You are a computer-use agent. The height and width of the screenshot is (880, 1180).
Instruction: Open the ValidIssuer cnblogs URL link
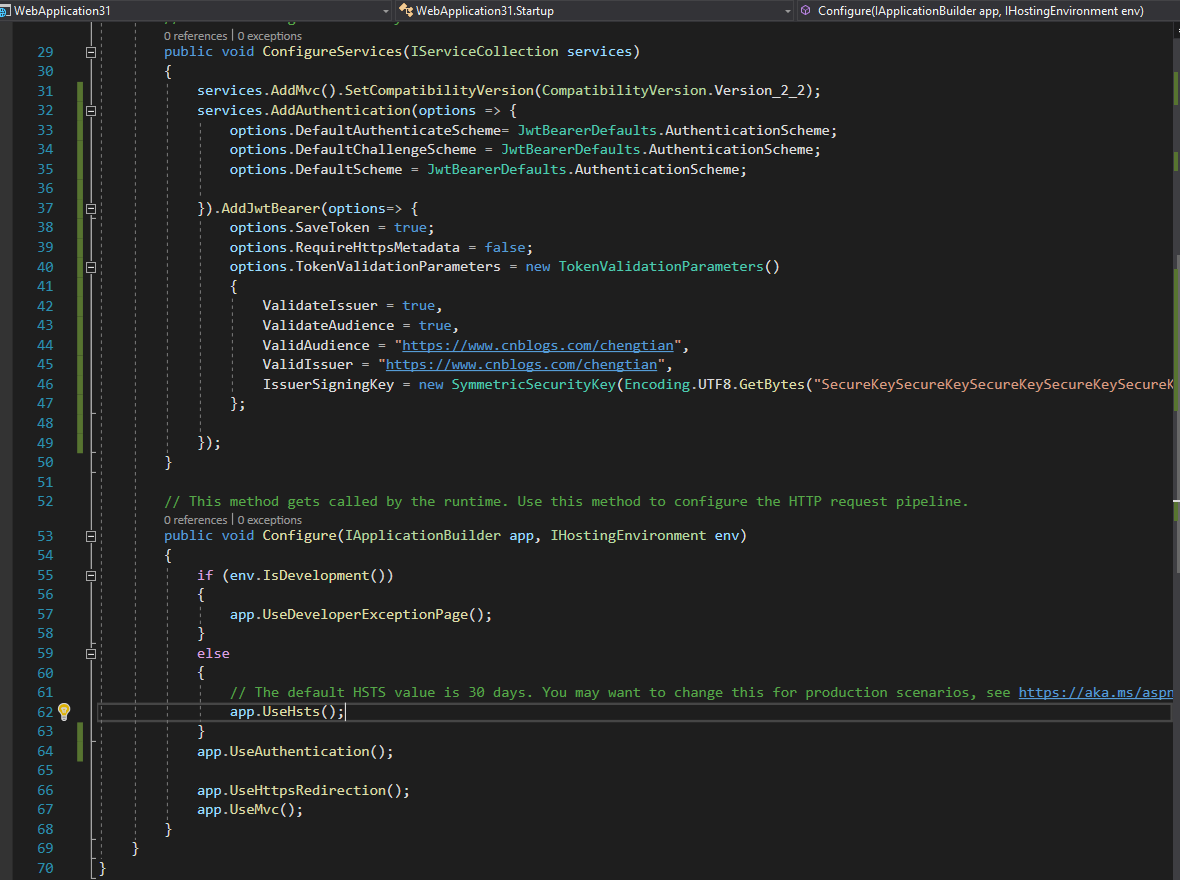tap(521, 364)
